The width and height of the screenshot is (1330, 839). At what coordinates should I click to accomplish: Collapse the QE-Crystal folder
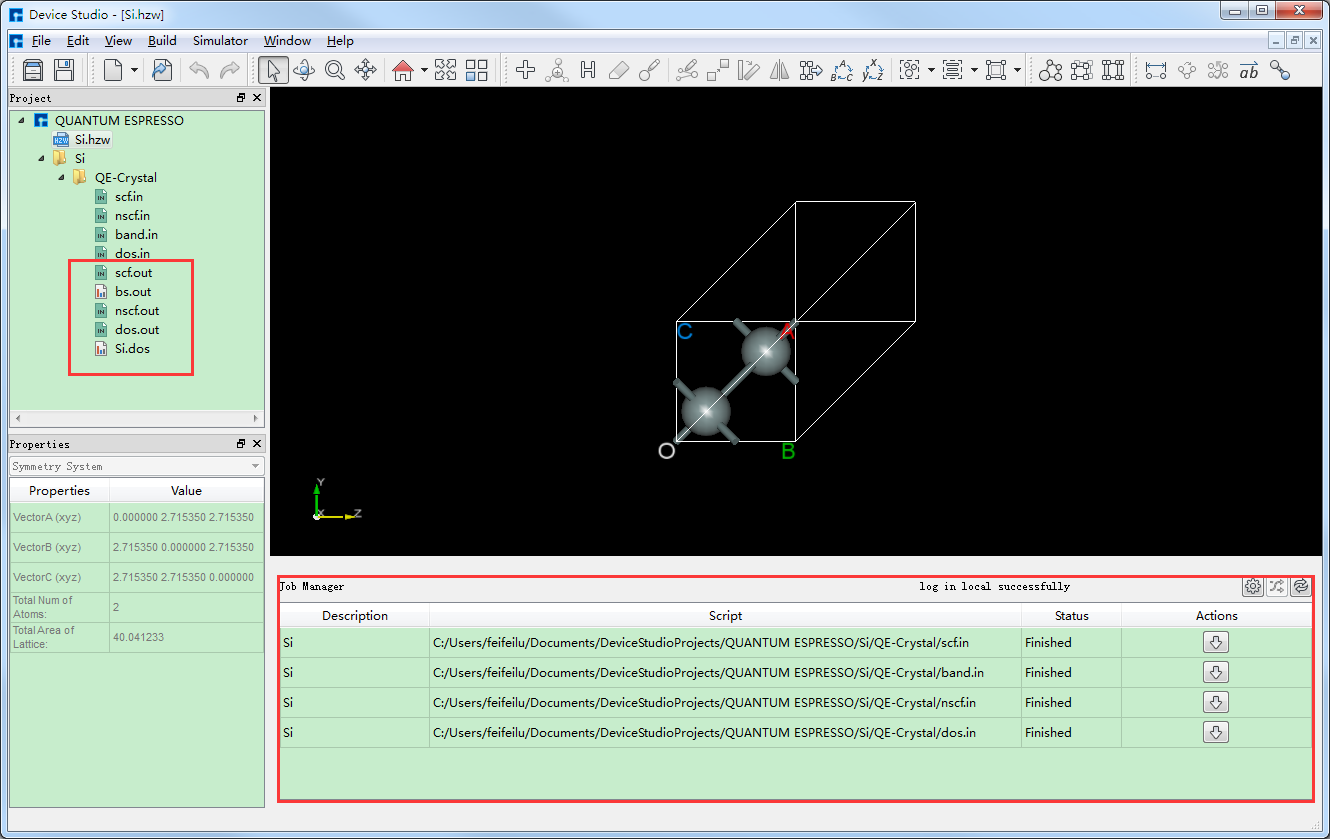[x=60, y=177]
